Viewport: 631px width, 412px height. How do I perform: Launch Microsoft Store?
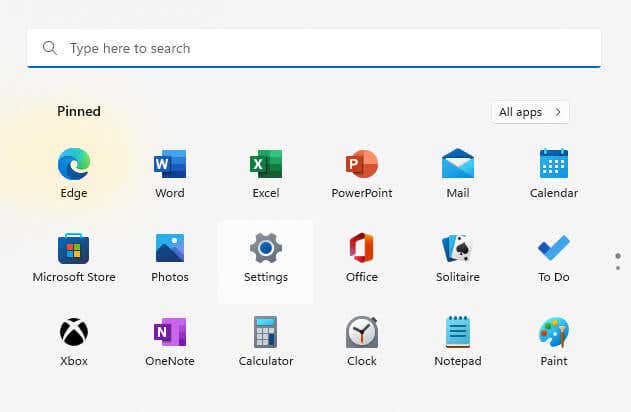[74, 258]
